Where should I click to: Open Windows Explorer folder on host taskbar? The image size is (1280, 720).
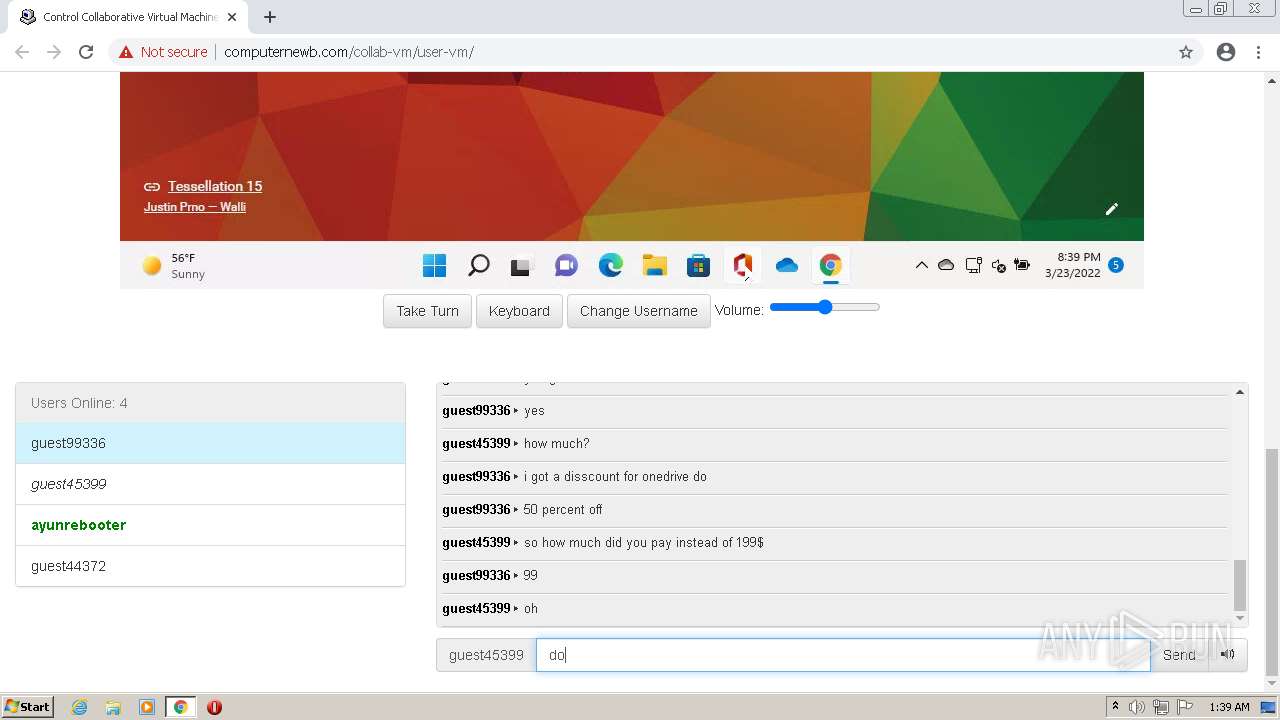(113, 707)
